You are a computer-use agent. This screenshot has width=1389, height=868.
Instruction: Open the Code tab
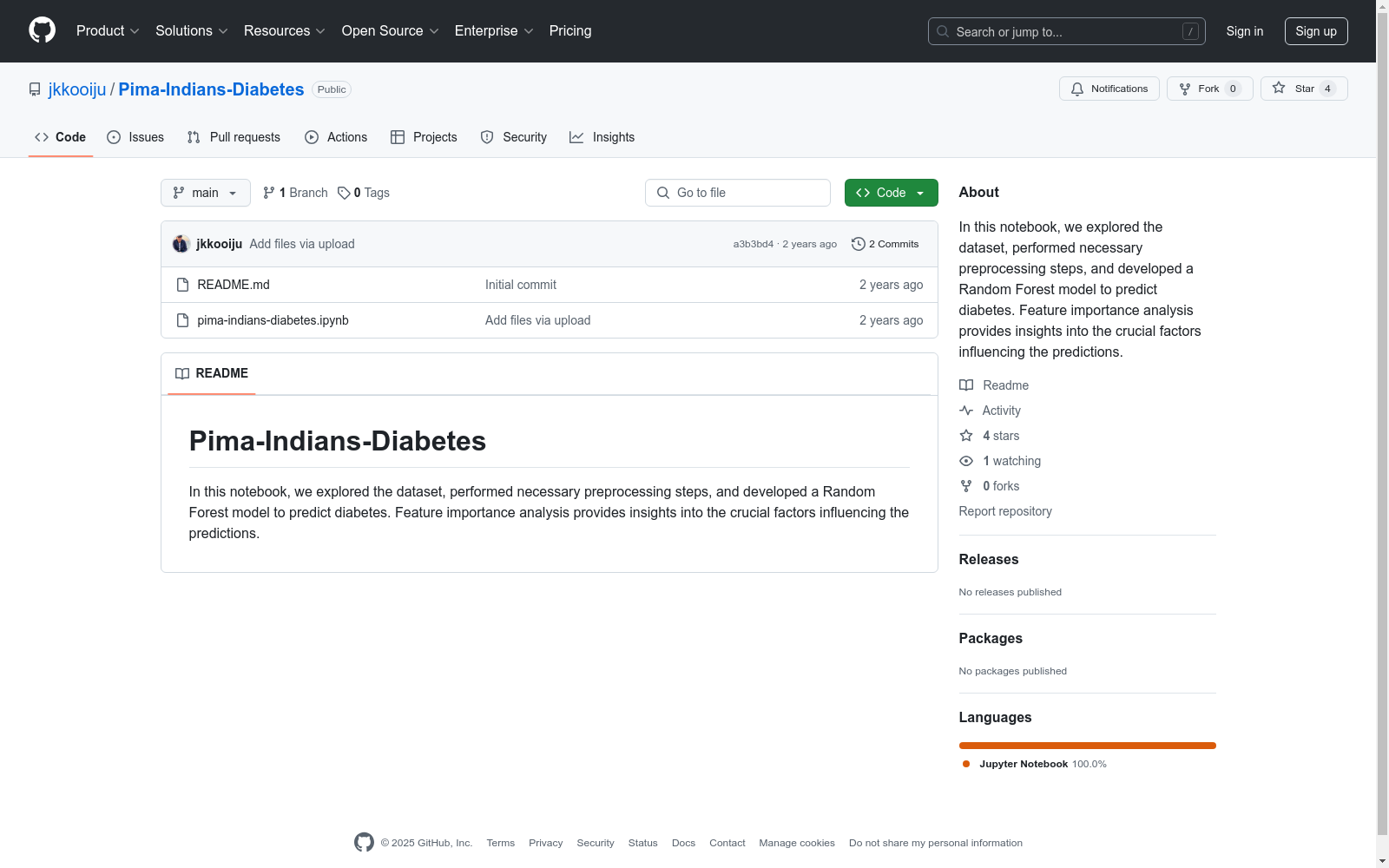point(61,137)
